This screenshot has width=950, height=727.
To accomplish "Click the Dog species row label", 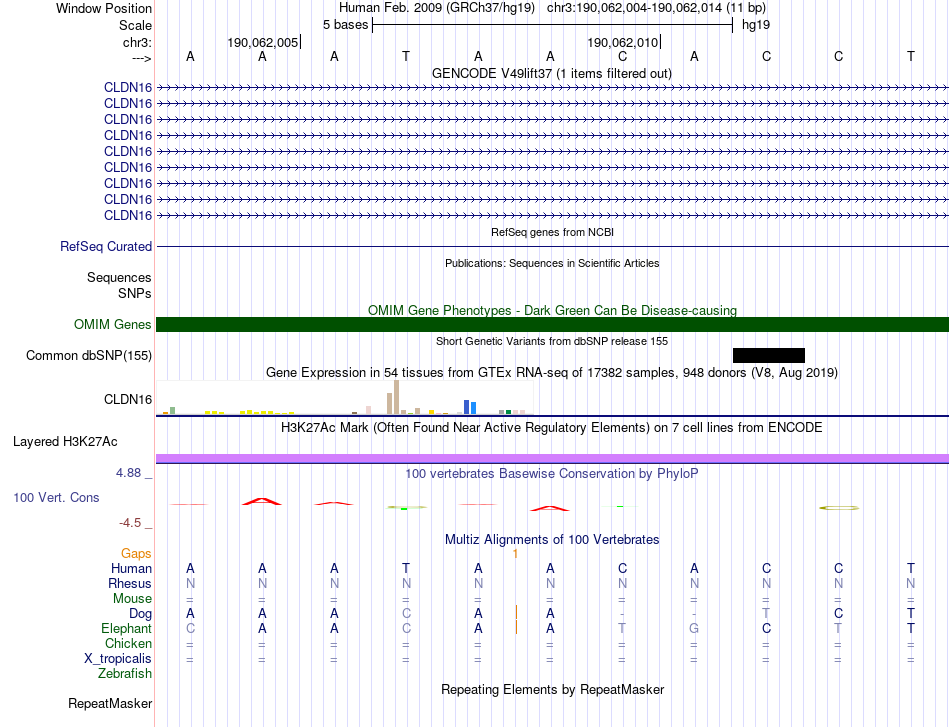I will 141,614.
